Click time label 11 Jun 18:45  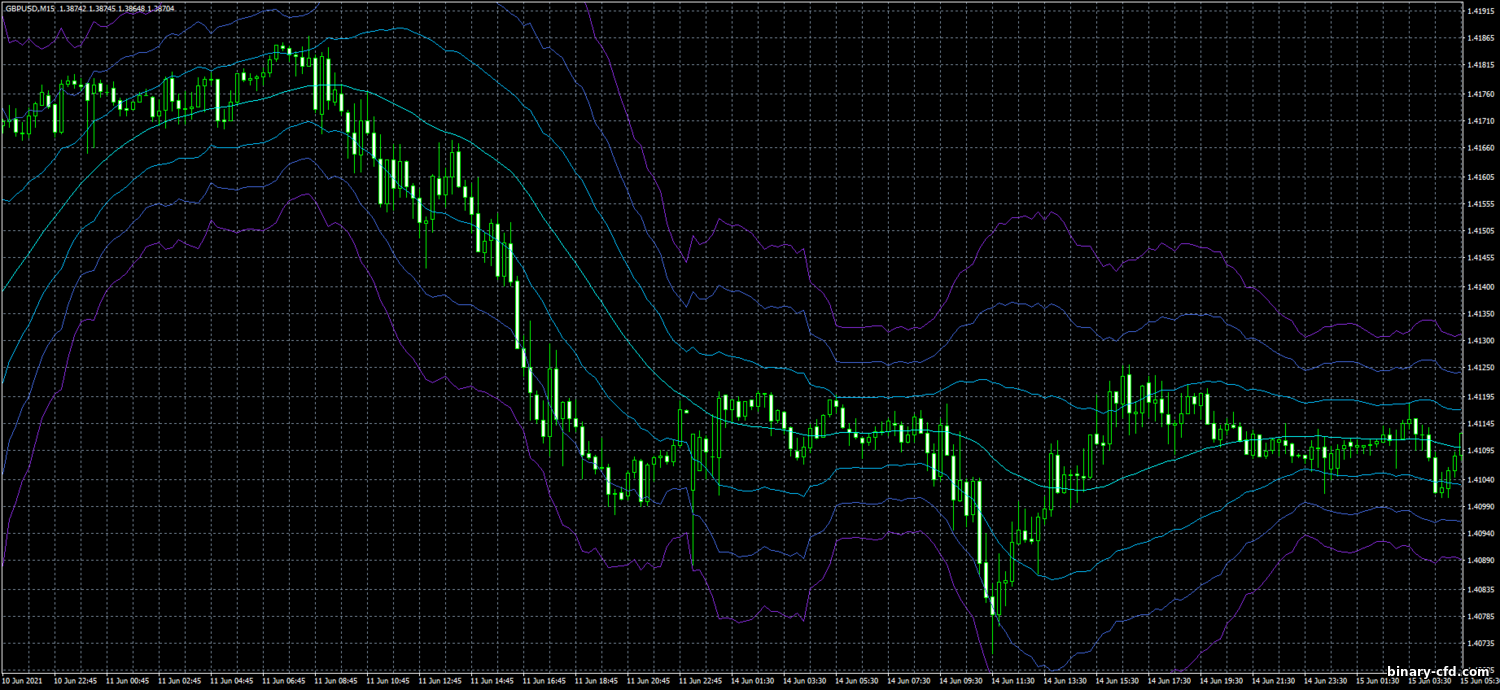click(596, 680)
